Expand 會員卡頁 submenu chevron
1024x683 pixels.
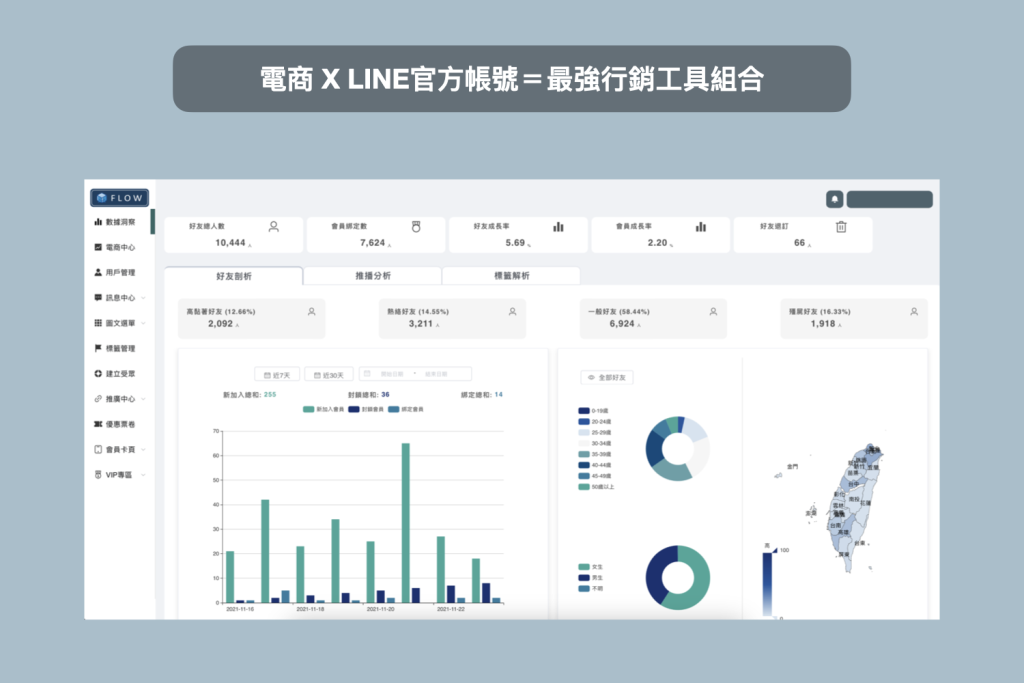click(143, 449)
